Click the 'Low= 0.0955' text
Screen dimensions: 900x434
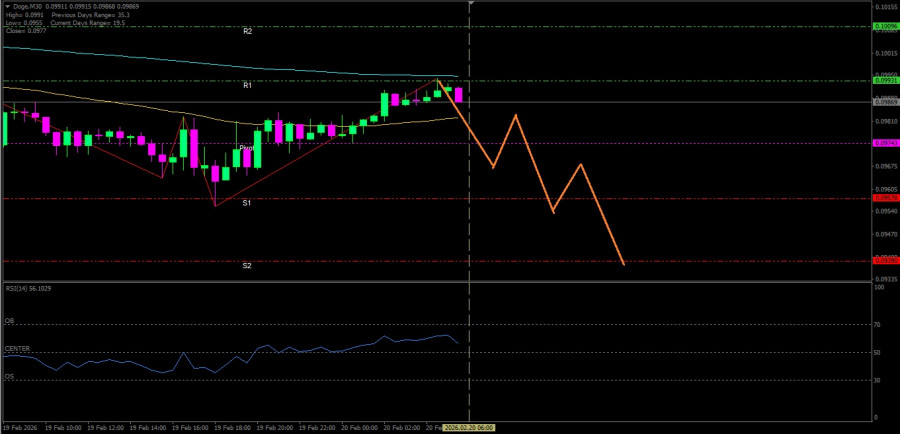tap(24, 22)
